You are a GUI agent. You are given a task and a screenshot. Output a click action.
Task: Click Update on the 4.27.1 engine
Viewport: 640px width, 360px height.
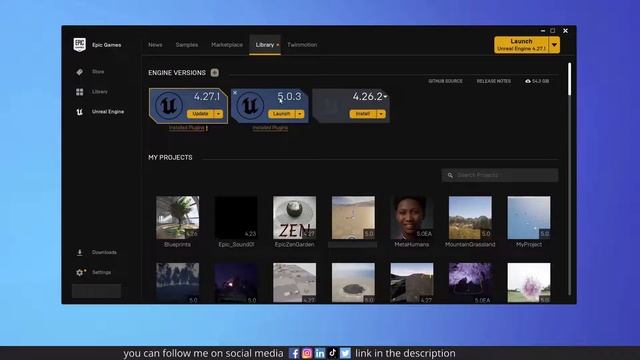tap(200, 114)
